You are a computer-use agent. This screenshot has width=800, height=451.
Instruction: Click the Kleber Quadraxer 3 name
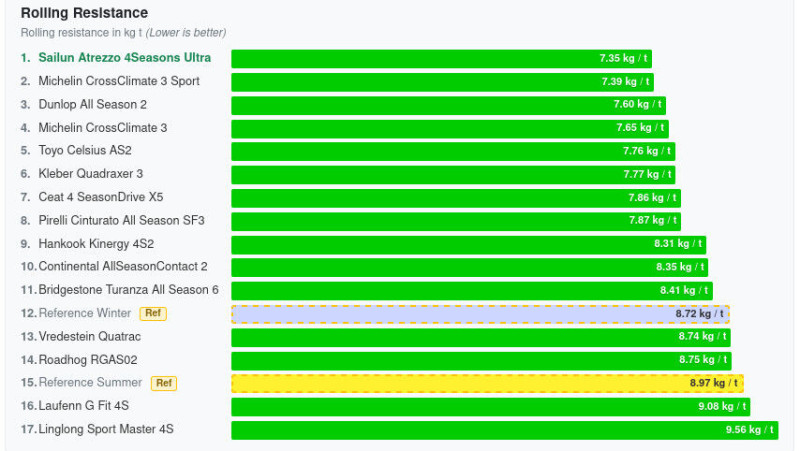pyautogui.click(x=90, y=174)
